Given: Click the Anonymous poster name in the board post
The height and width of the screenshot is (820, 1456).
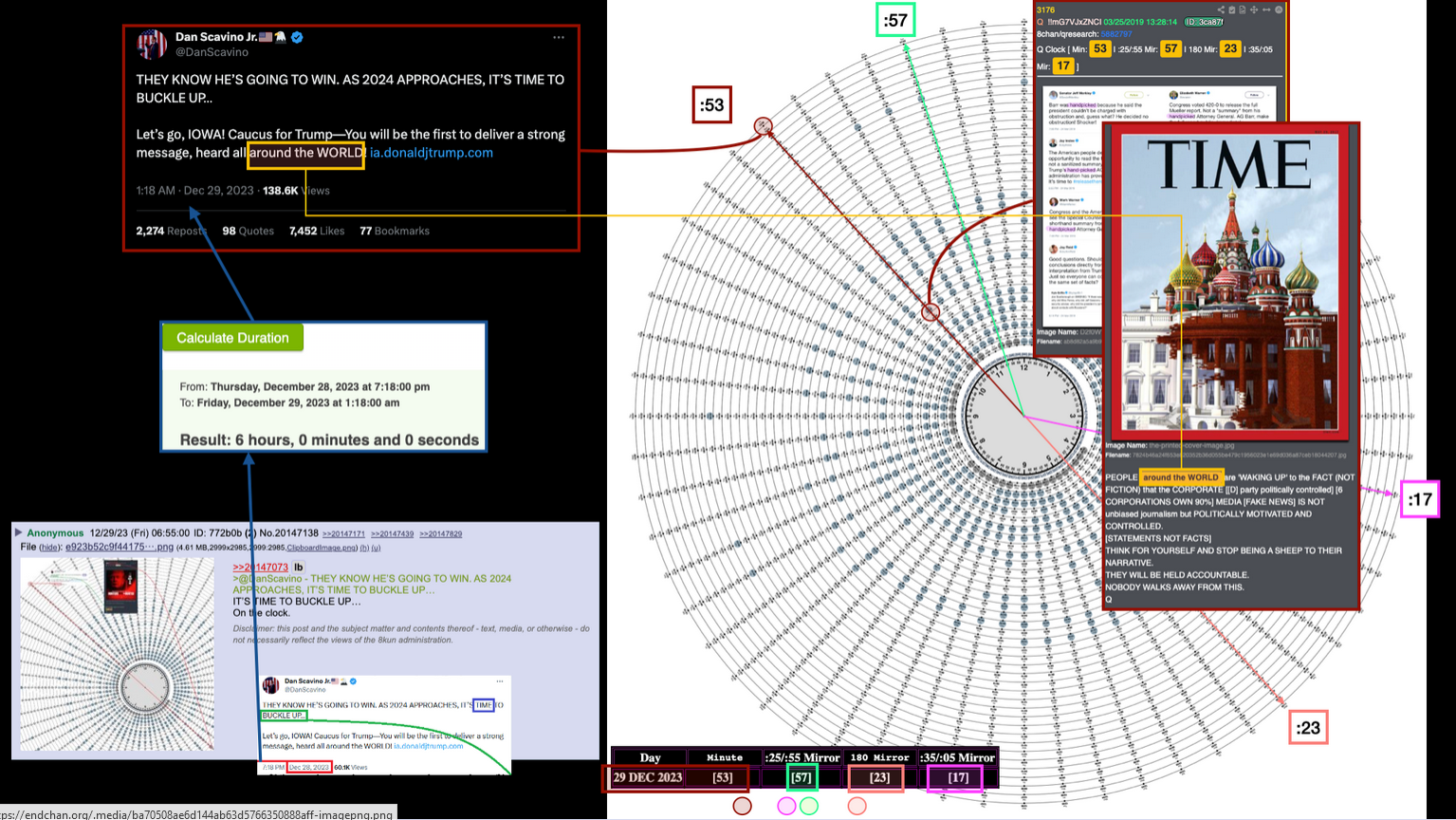Looking at the screenshot, I should (x=55, y=533).
